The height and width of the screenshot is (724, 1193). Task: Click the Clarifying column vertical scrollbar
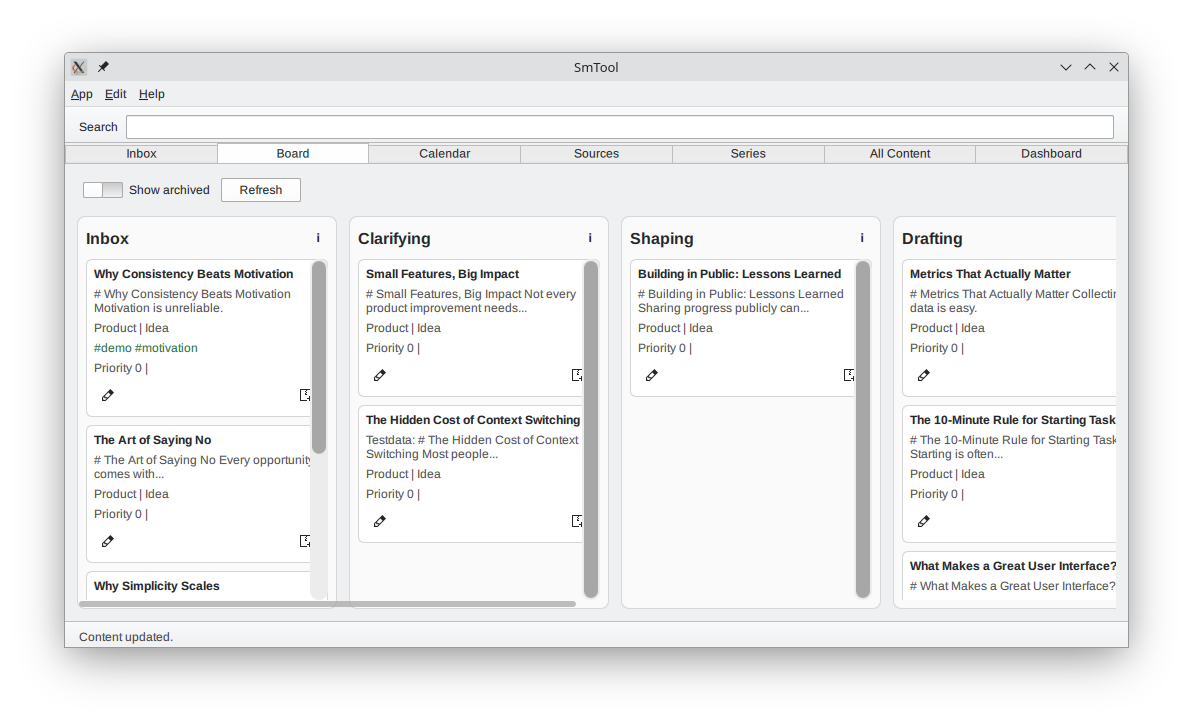pos(591,430)
